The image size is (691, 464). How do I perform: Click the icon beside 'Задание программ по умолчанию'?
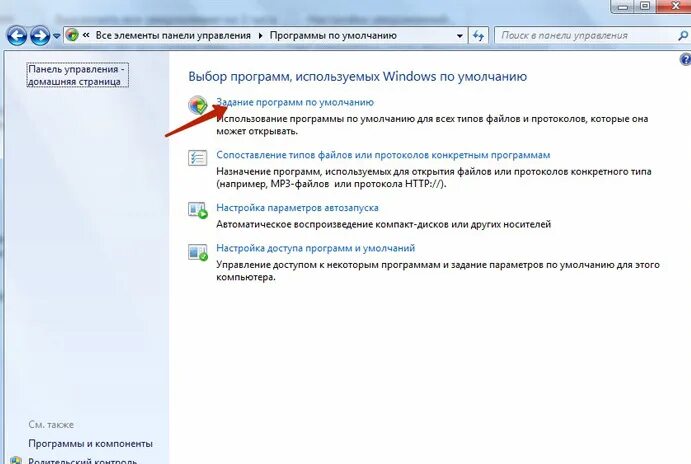tap(198, 105)
